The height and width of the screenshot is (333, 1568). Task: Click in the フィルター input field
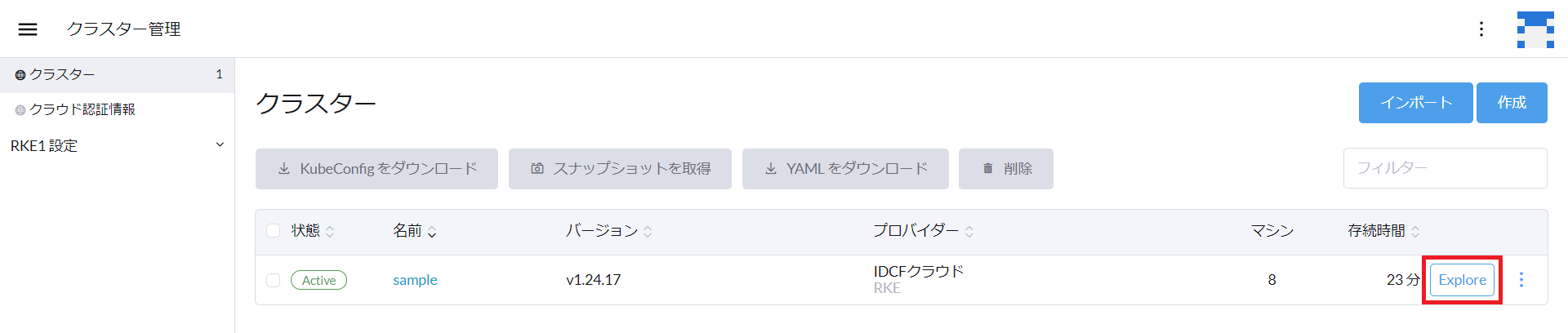1445,168
